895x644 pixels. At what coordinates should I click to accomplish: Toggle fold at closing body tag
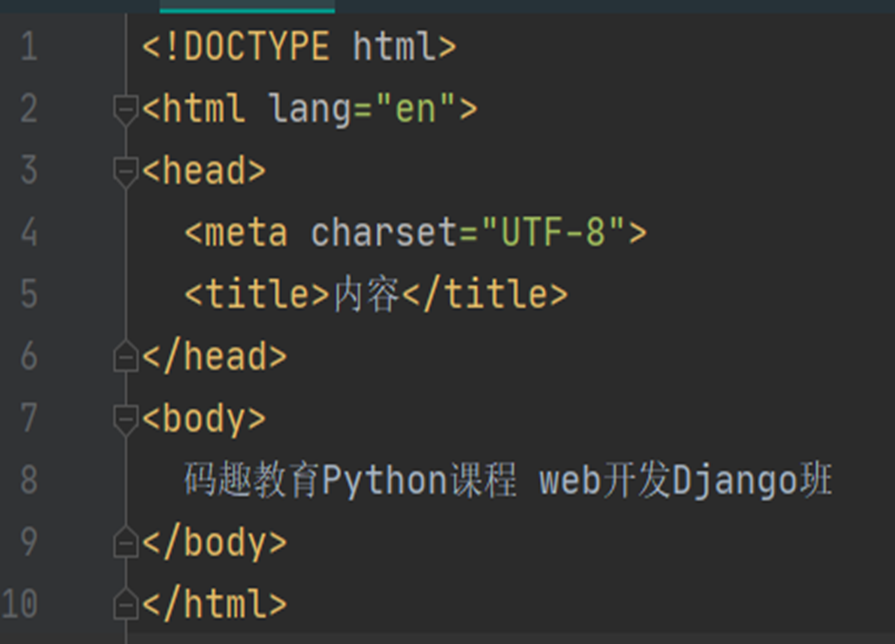126,541
